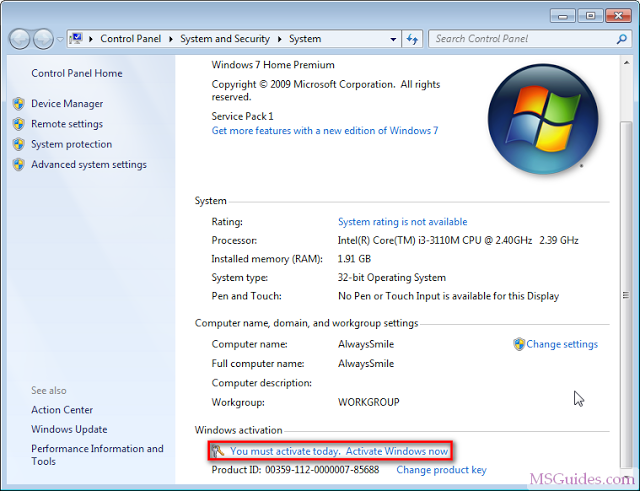Click the Back navigation arrow button
Screen dimensions: 640x491
(20, 39)
